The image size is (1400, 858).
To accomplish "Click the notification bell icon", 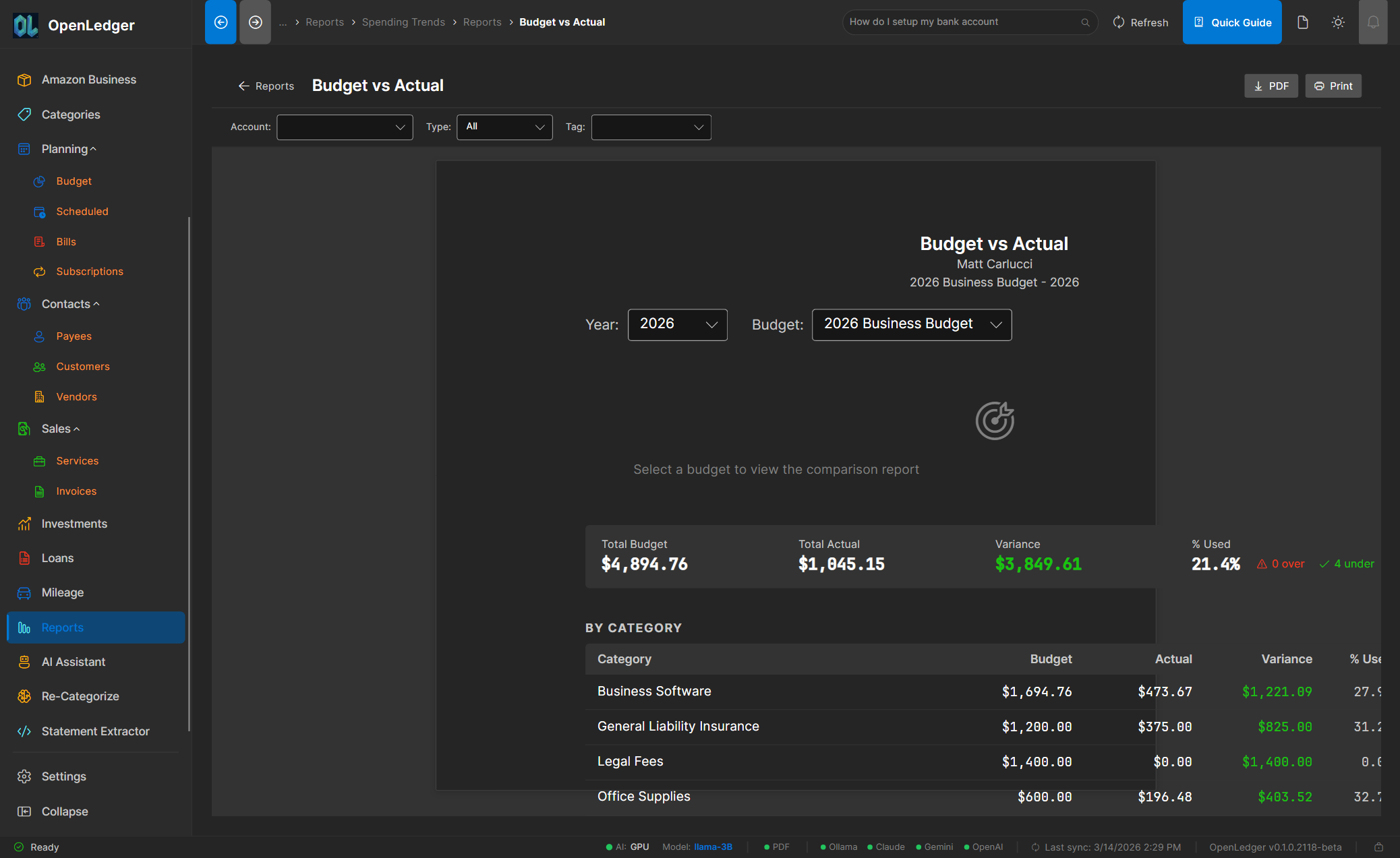I will [1373, 22].
